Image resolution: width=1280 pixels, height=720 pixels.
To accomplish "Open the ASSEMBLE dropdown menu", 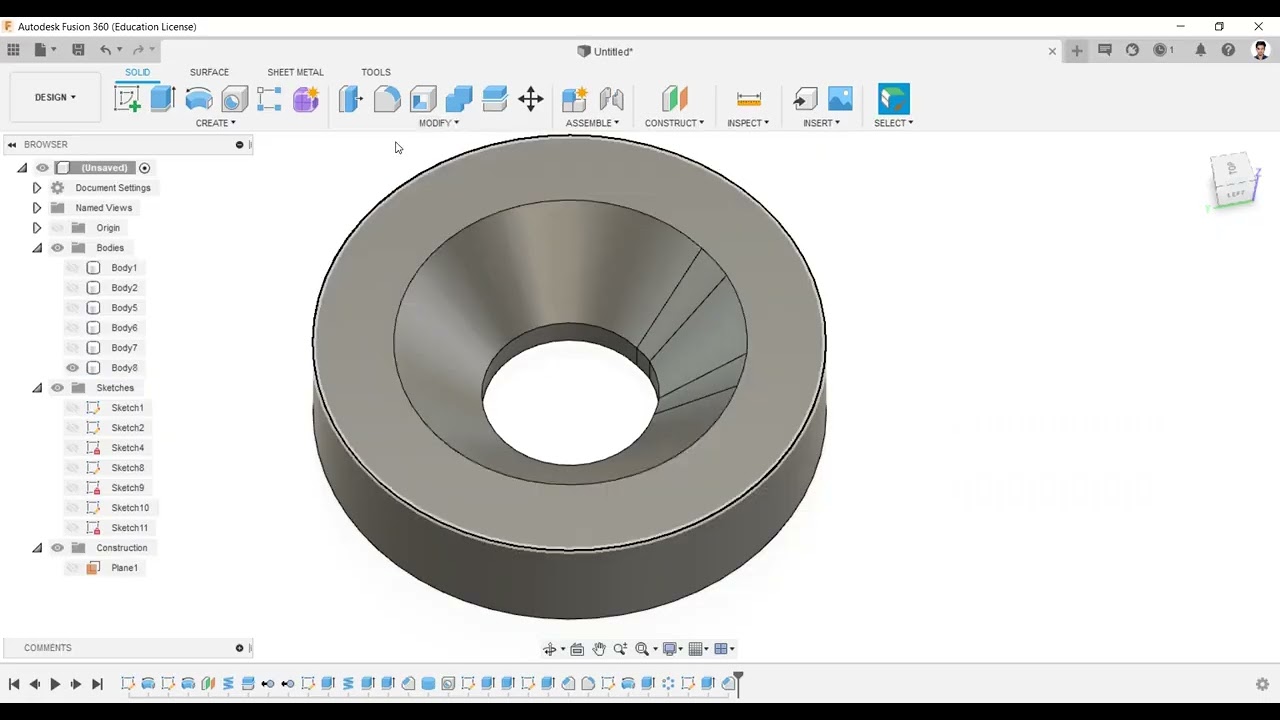I will click(x=592, y=123).
